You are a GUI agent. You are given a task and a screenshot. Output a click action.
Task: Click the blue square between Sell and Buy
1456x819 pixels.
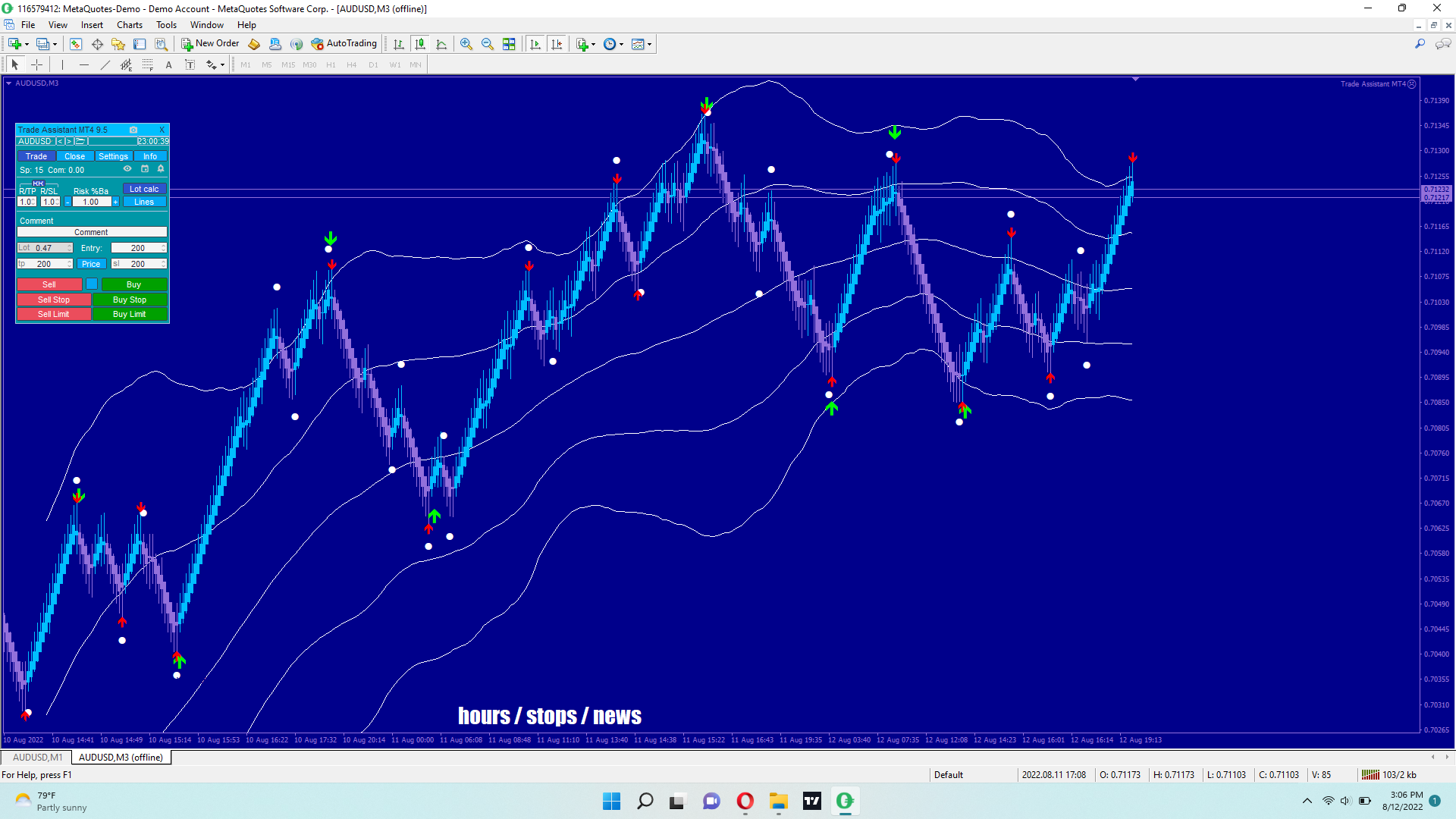point(92,284)
